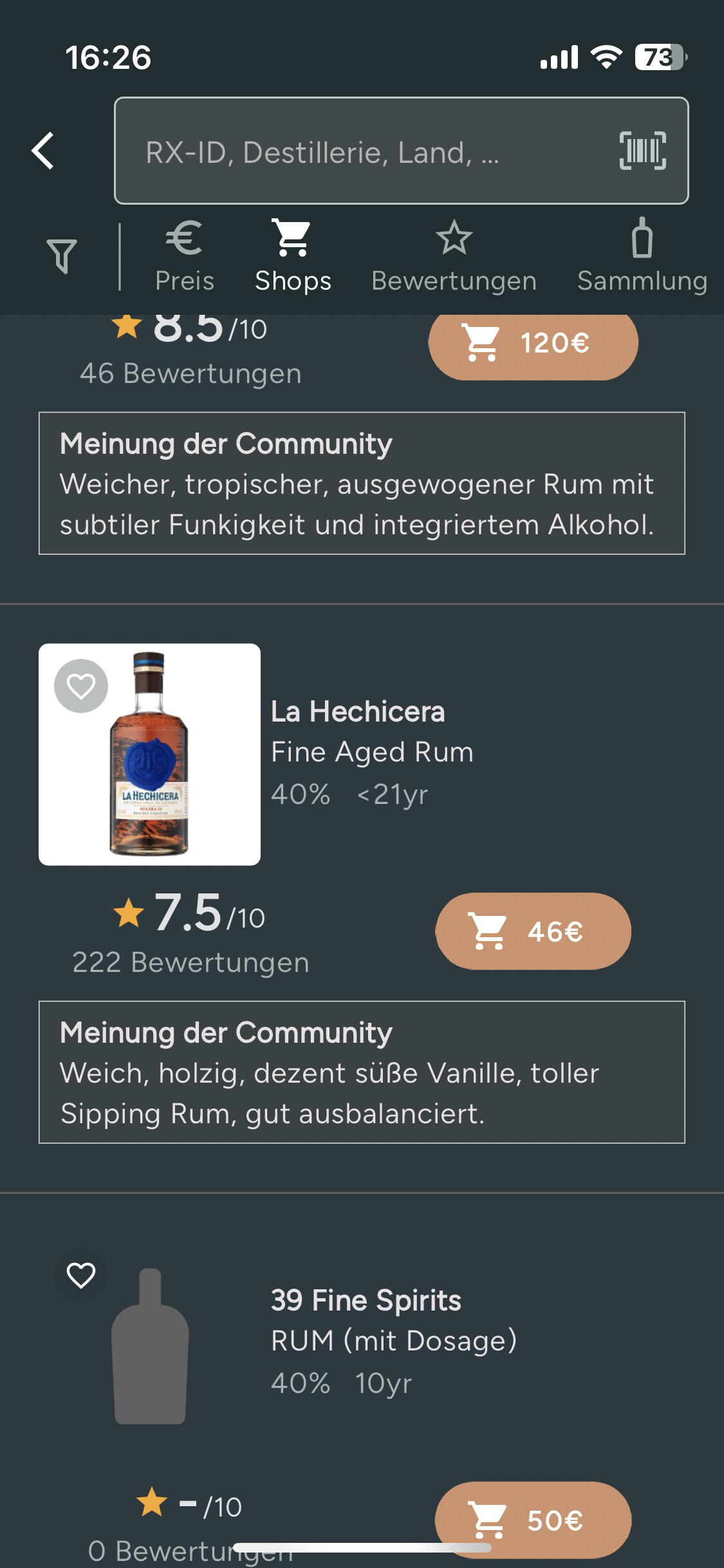Open the barcode scanner
The image size is (724, 1568).
click(x=642, y=151)
